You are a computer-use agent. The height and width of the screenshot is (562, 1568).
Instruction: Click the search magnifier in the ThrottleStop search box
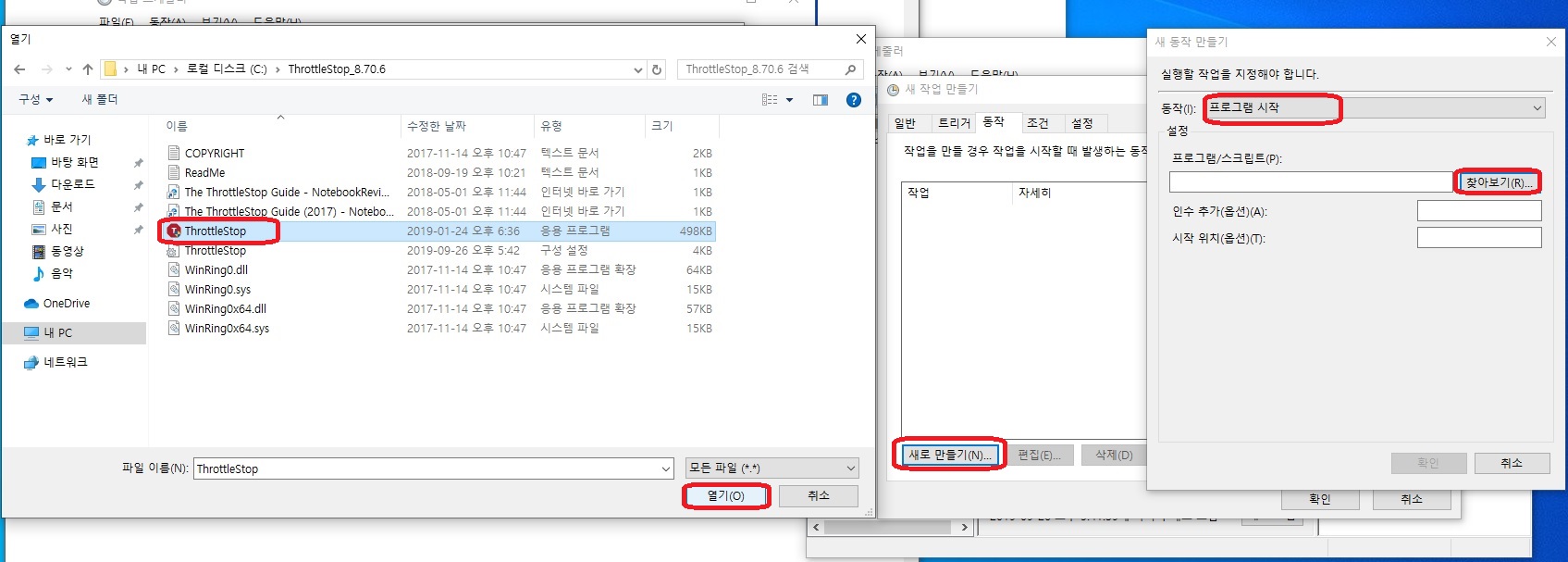tap(850, 69)
